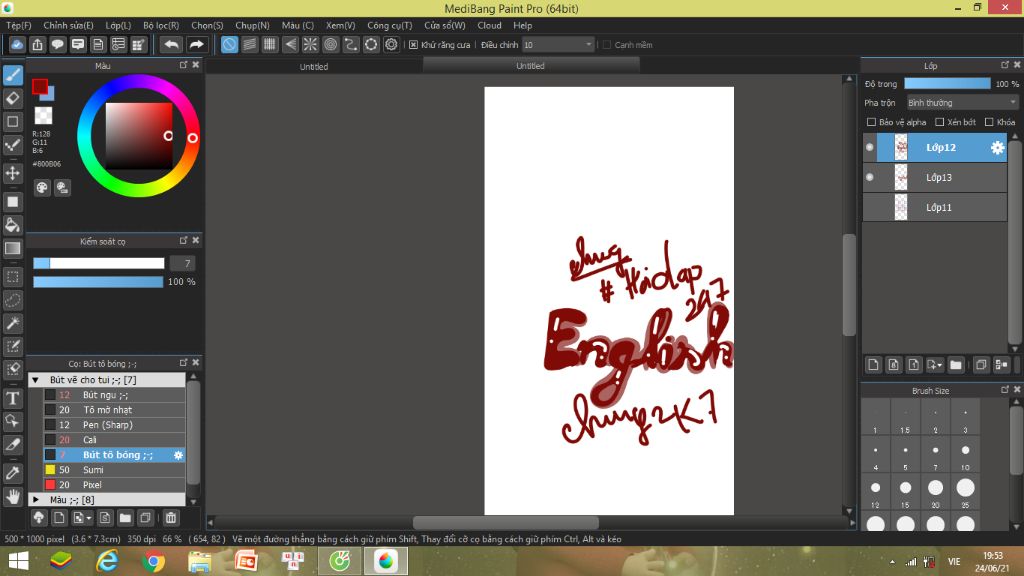Select the Gradient tool
The image size is (1024, 576).
(12, 248)
